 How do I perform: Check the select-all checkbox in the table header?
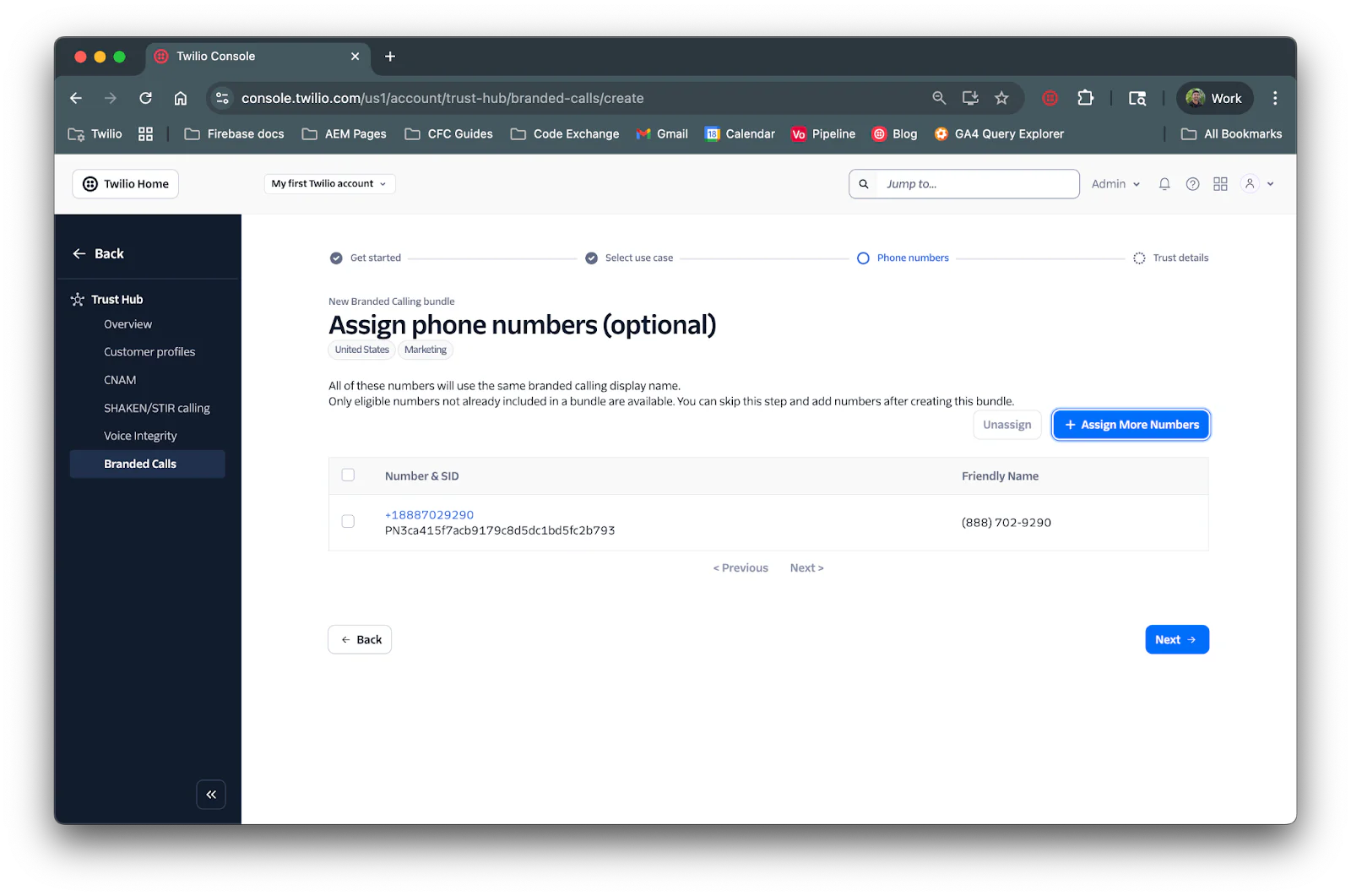(x=348, y=475)
